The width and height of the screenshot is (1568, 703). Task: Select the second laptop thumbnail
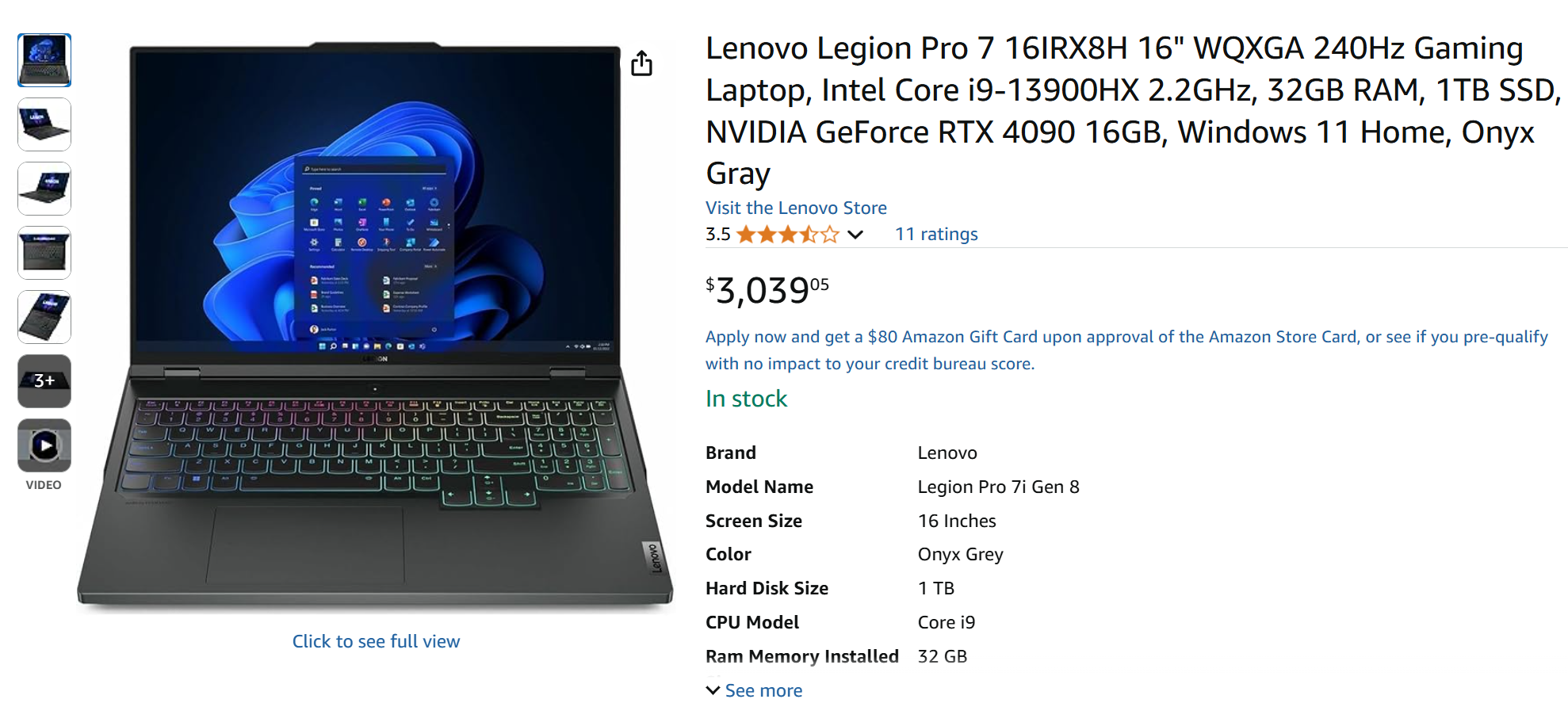click(x=44, y=124)
